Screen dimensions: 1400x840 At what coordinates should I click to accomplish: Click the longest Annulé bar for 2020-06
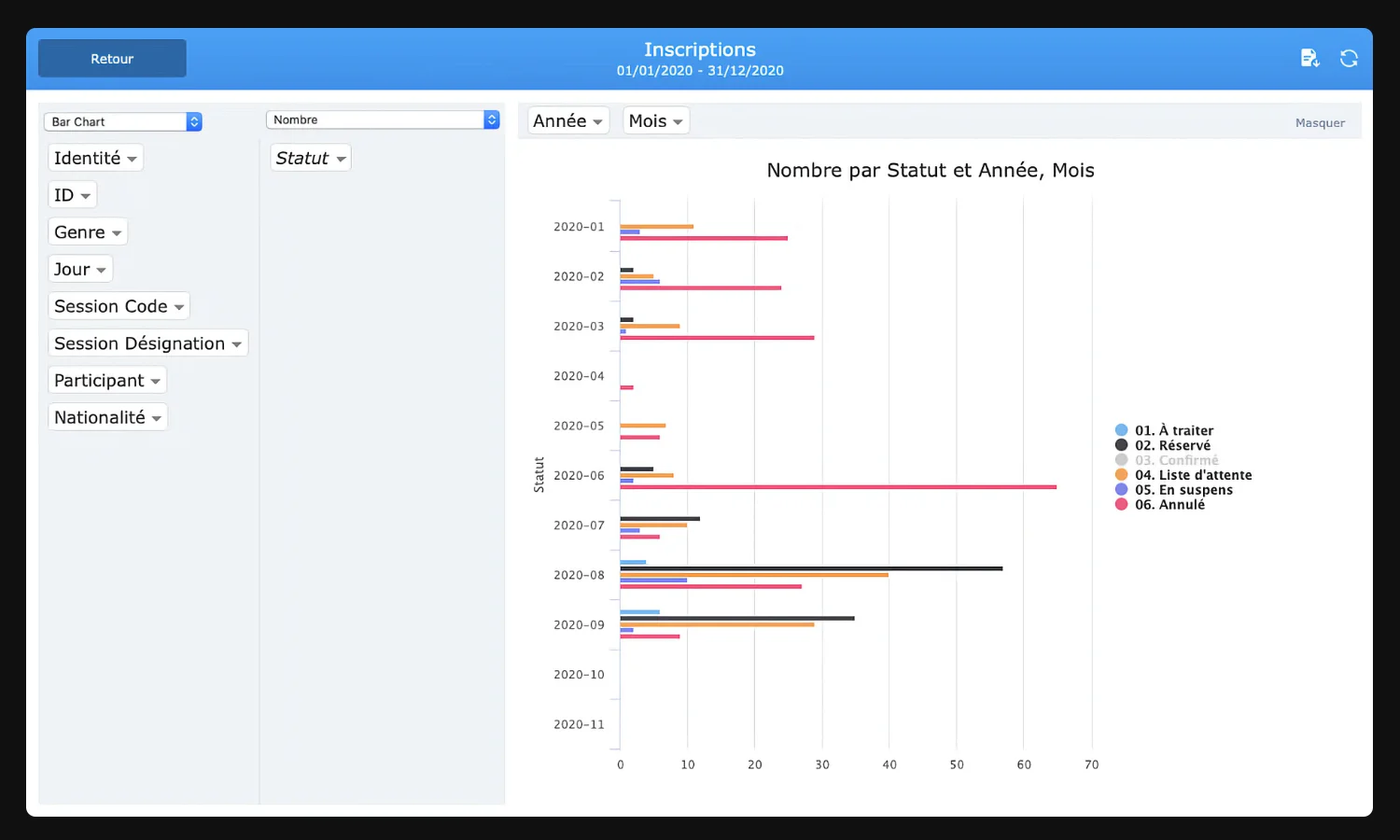click(837, 487)
